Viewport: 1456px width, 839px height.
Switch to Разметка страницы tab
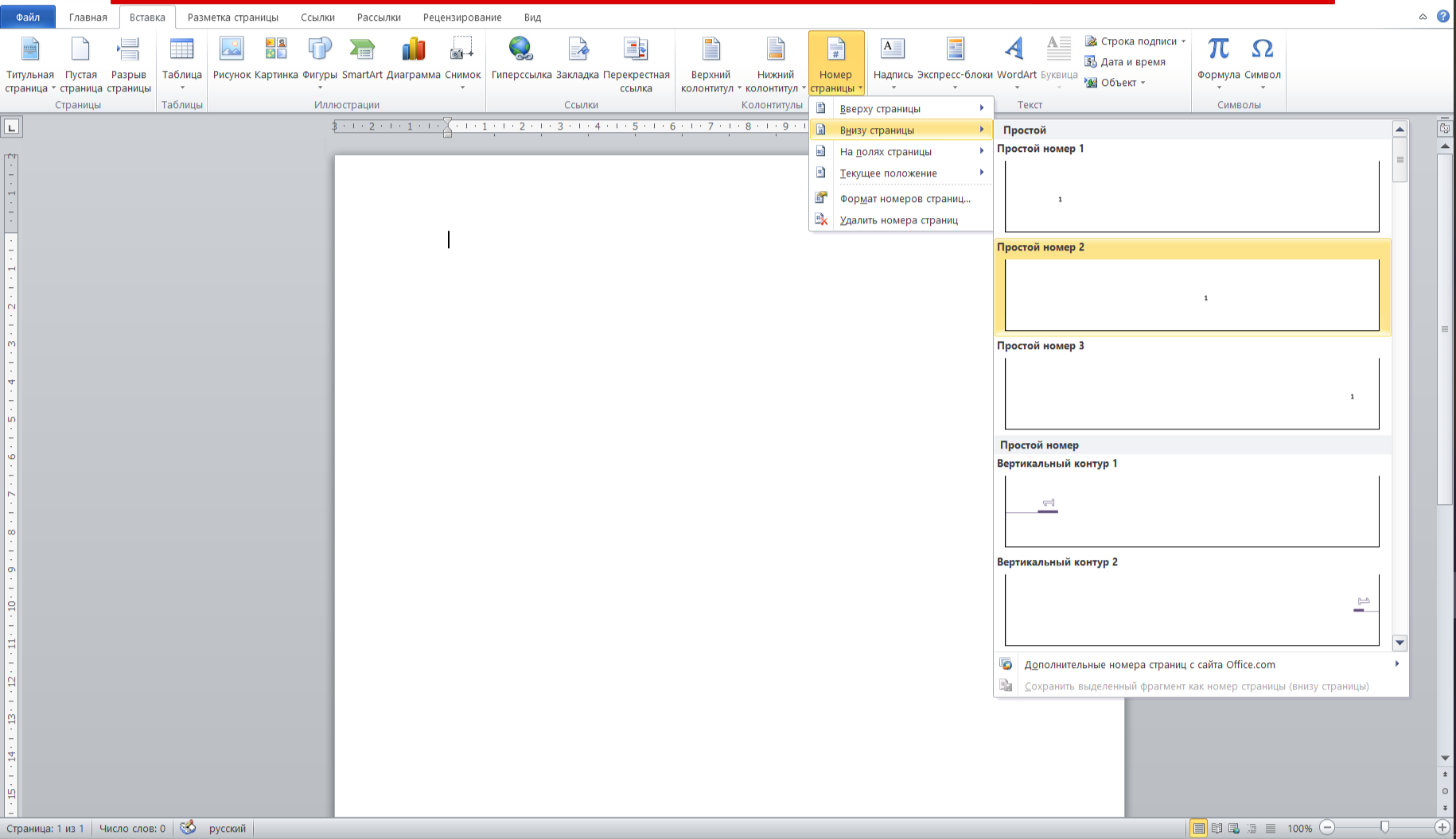[x=232, y=17]
